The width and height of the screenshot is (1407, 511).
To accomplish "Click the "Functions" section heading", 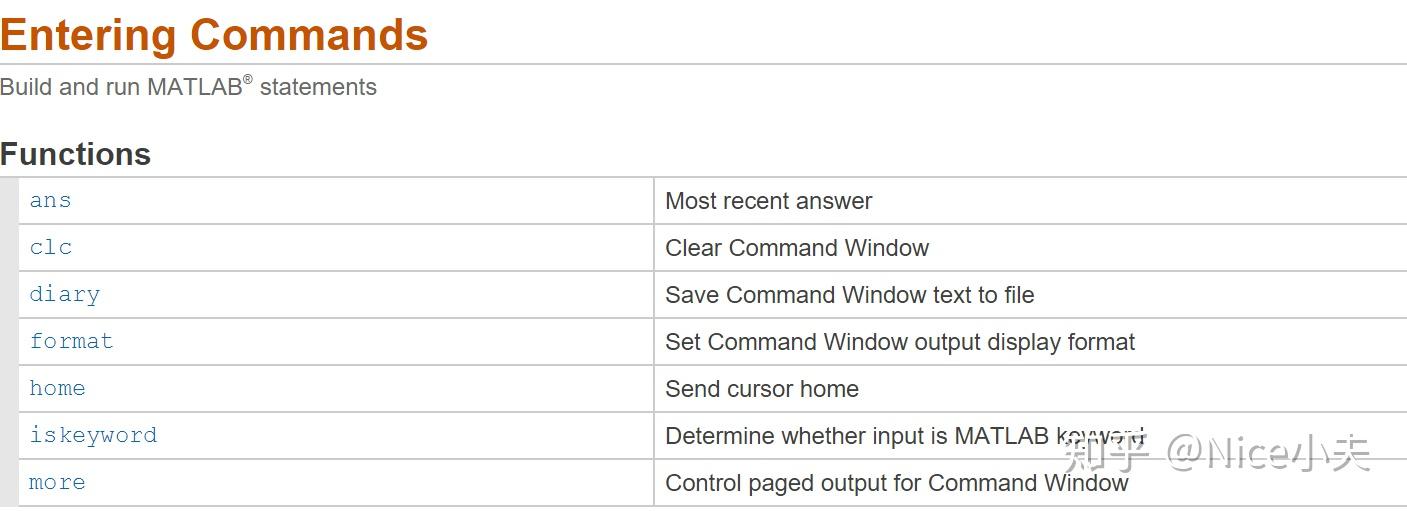I will 76,154.
